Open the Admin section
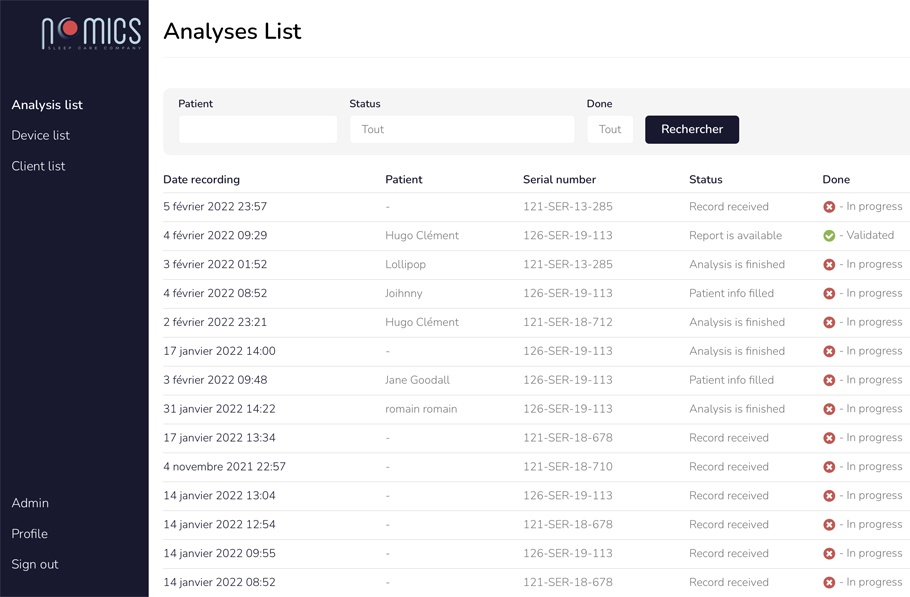The image size is (910, 597). click(30, 503)
